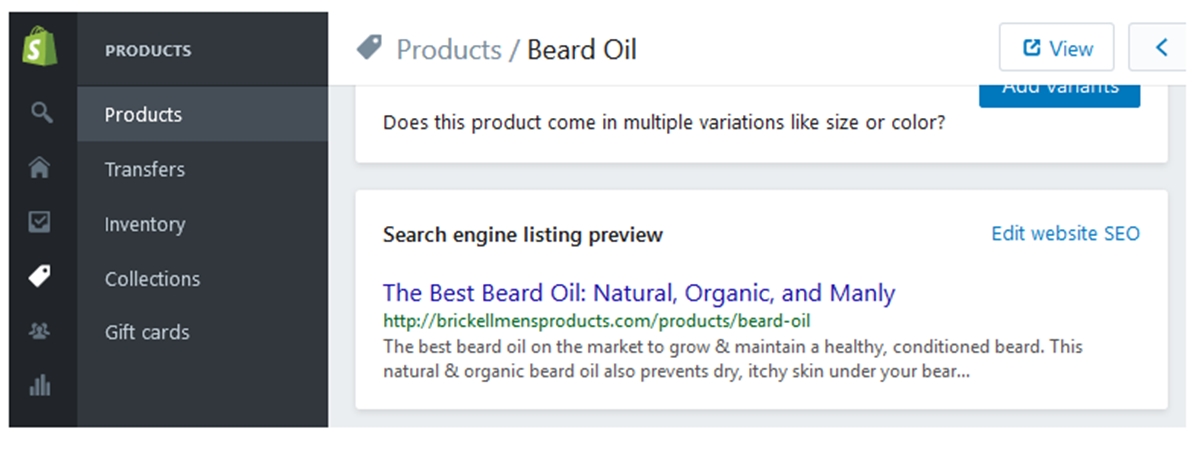This screenshot has height=449, width=1200.
Task: Click the Products breadcrumb link
Action: [x=449, y=49]
